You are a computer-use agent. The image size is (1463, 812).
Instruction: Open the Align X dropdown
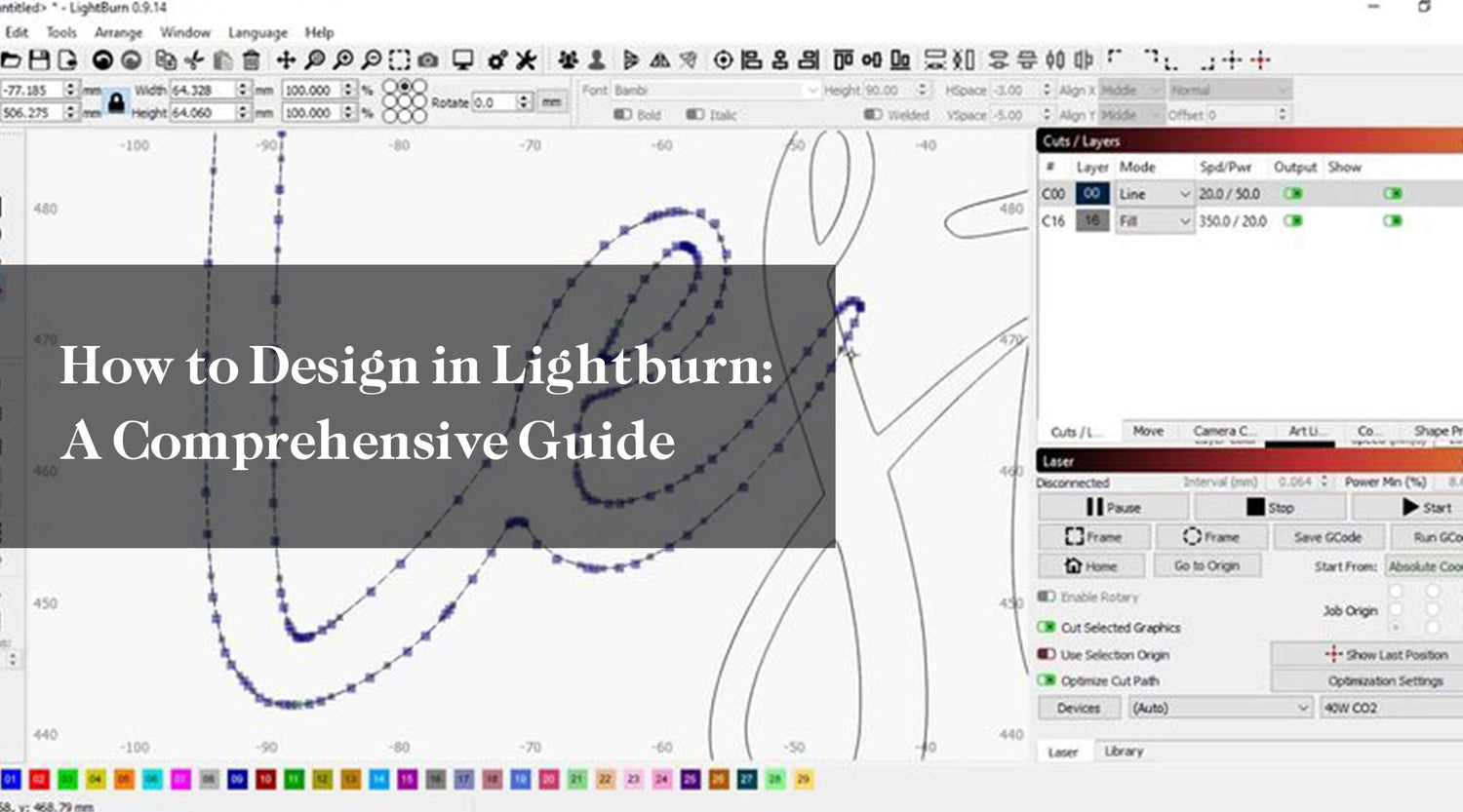pos(1131,90)
